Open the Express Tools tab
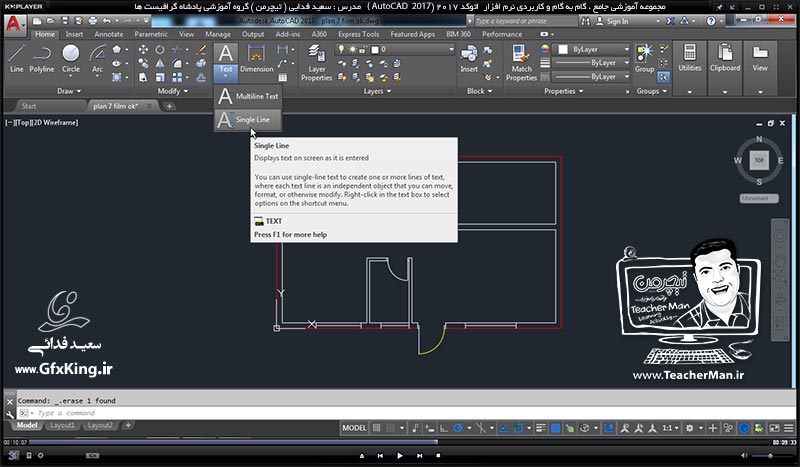This screenshot has height=467, width=800. pyautogui.click(x=359, y=34)
